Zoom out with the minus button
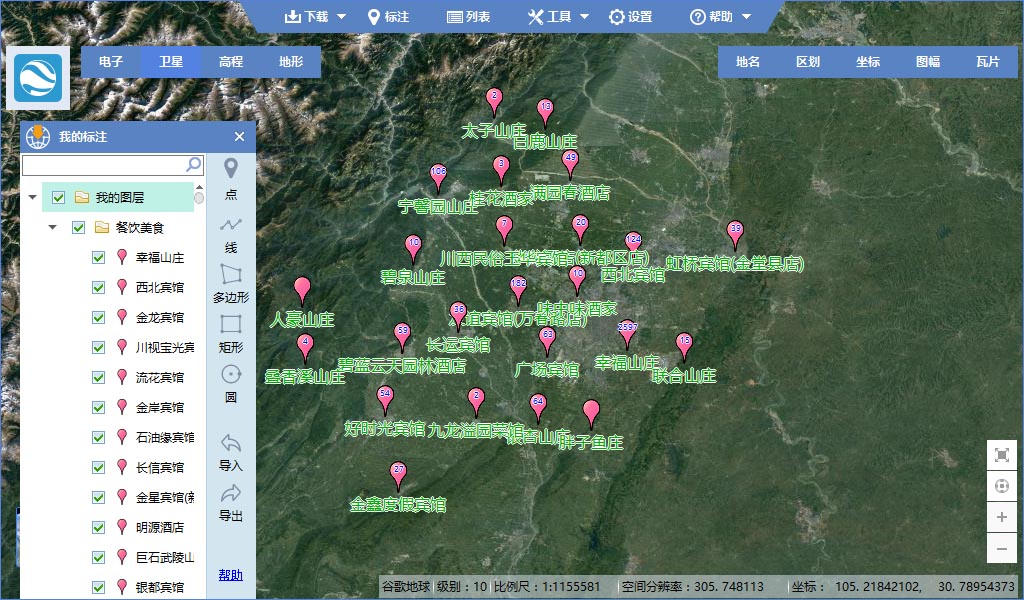 pyautogui.click(x=1001, y=548)
